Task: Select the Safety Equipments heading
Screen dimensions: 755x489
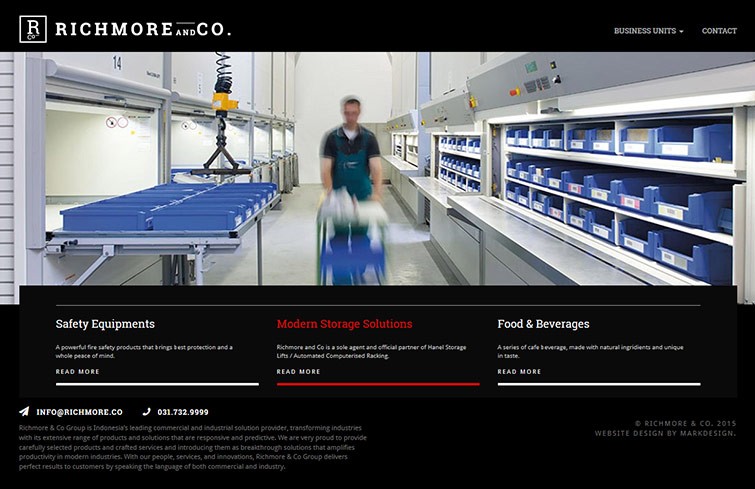Action: pyautogui.click(x=105, y=324)
